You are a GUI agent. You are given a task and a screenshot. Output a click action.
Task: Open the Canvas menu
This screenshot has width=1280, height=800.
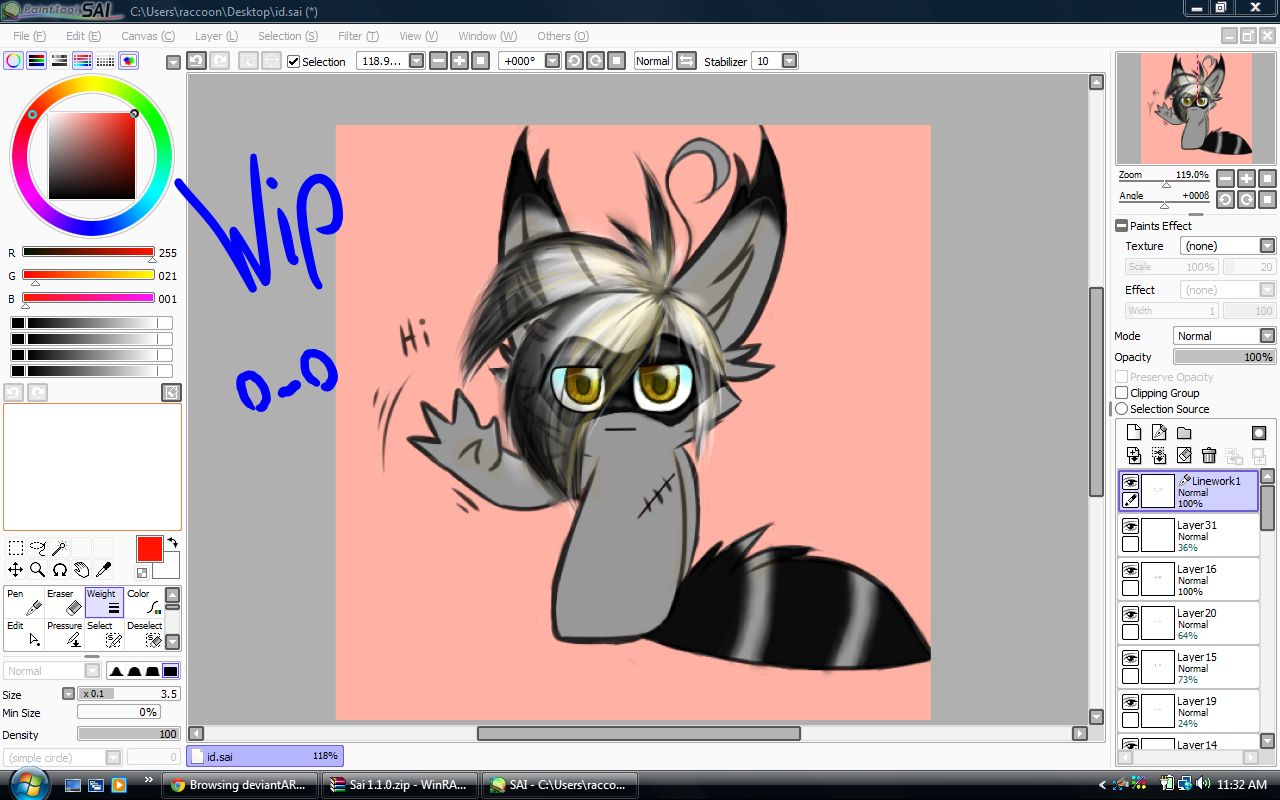click(148, 36)
